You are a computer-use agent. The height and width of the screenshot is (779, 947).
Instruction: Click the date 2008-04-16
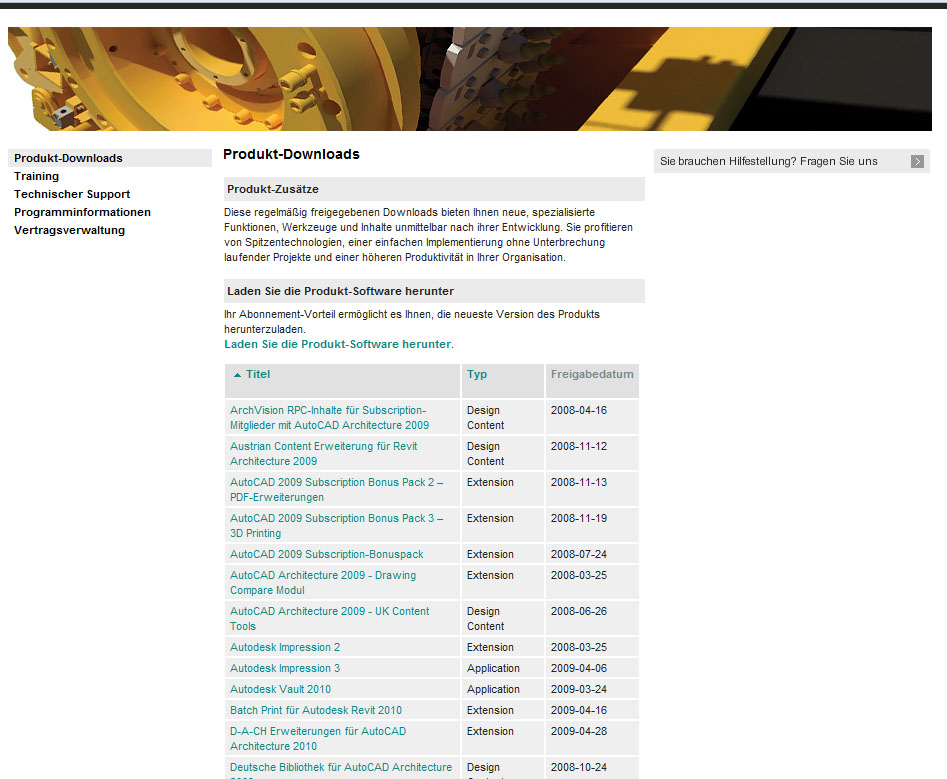point(579,410)
